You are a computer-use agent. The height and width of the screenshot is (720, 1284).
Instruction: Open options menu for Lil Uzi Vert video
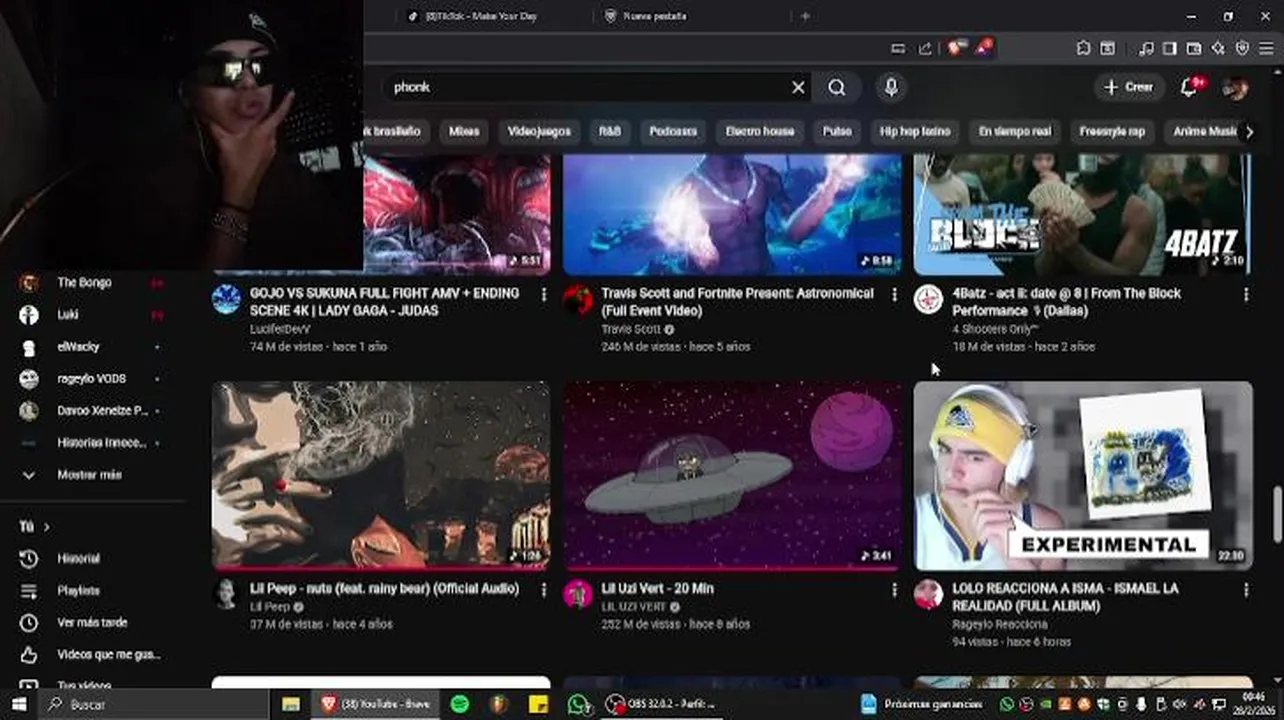[x=895, y=590]
